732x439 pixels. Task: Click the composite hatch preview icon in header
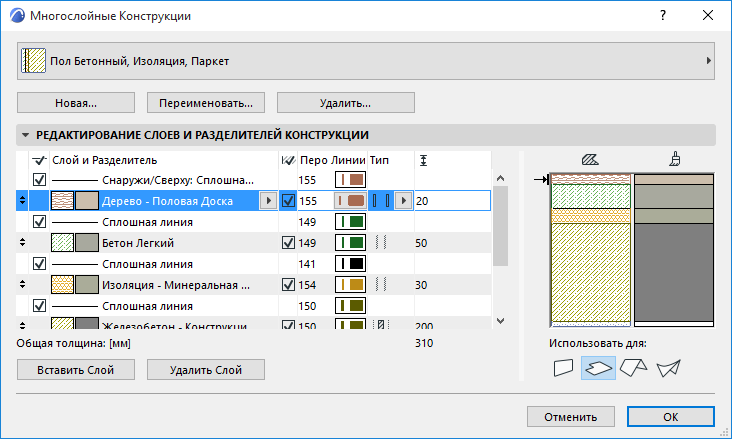tap(34, 61)
